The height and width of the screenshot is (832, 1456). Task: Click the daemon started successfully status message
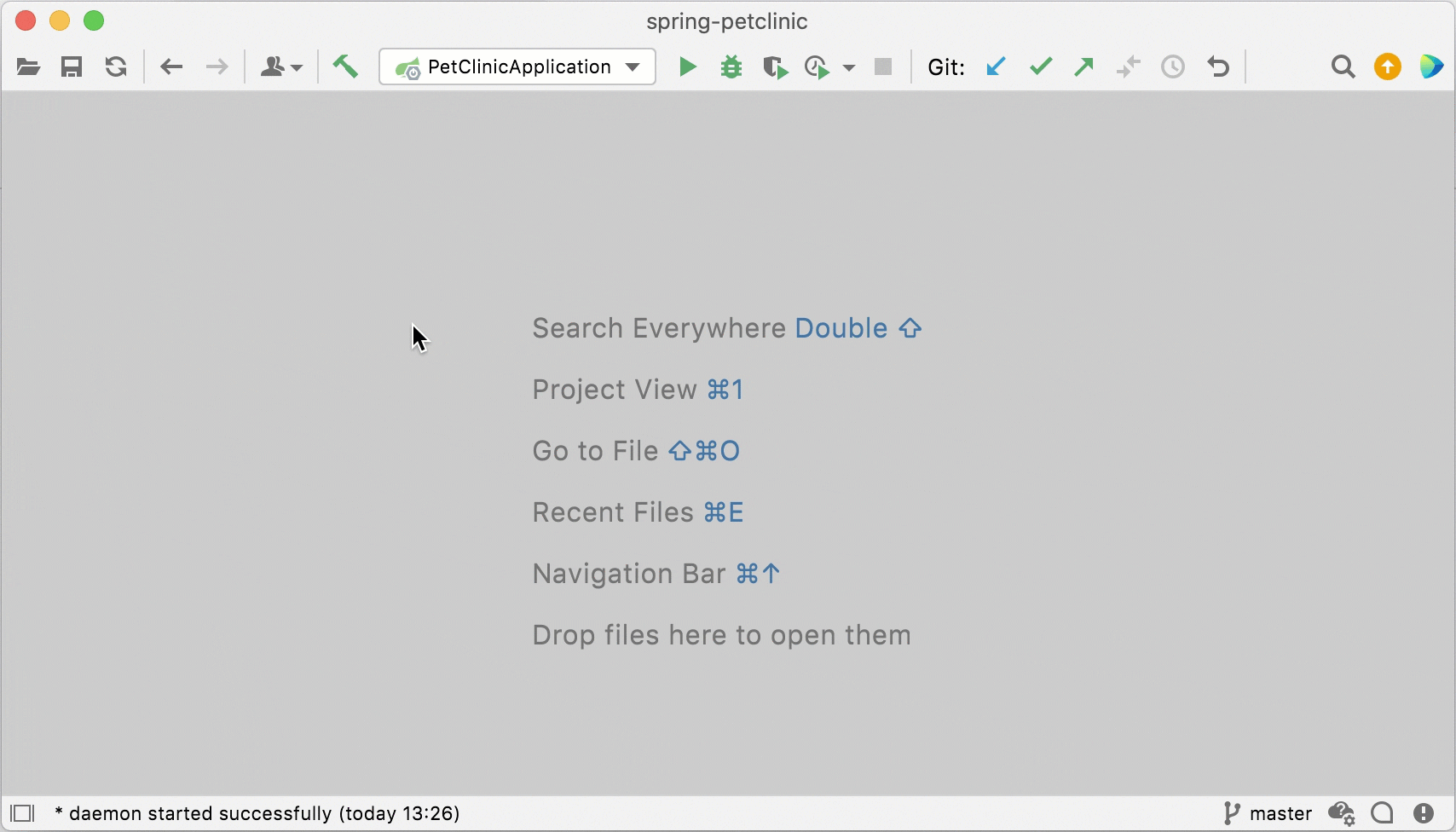tap(257, 813)
